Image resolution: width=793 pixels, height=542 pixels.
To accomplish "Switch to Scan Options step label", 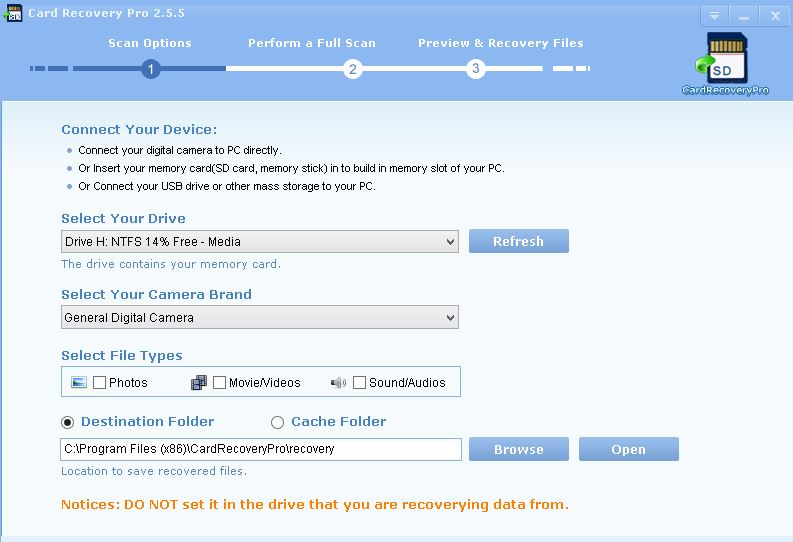I will (x=150, y=43).
